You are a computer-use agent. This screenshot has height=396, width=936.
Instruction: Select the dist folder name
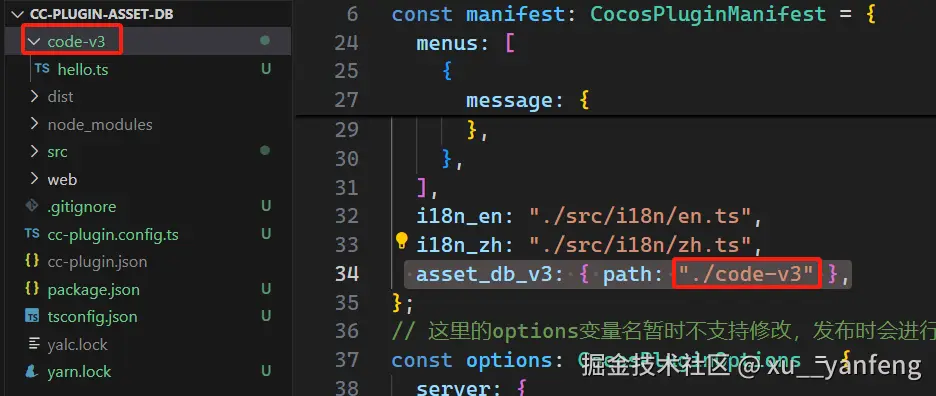(x=60, y=97)
